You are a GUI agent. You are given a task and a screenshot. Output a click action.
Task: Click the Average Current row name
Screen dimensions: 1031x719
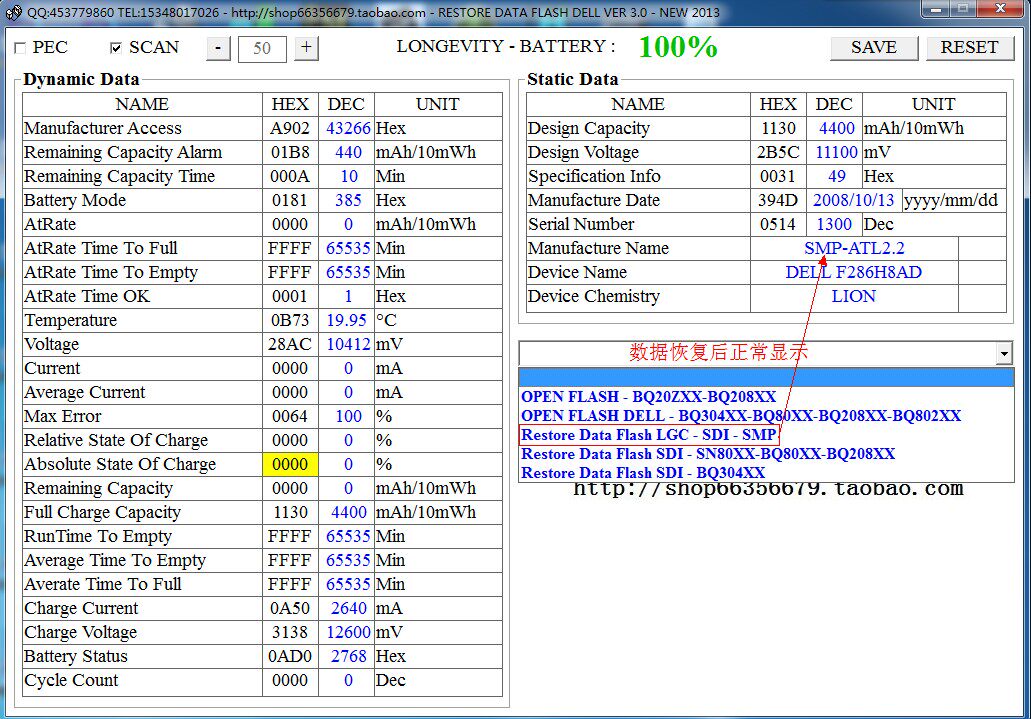[x=85, y=393]
